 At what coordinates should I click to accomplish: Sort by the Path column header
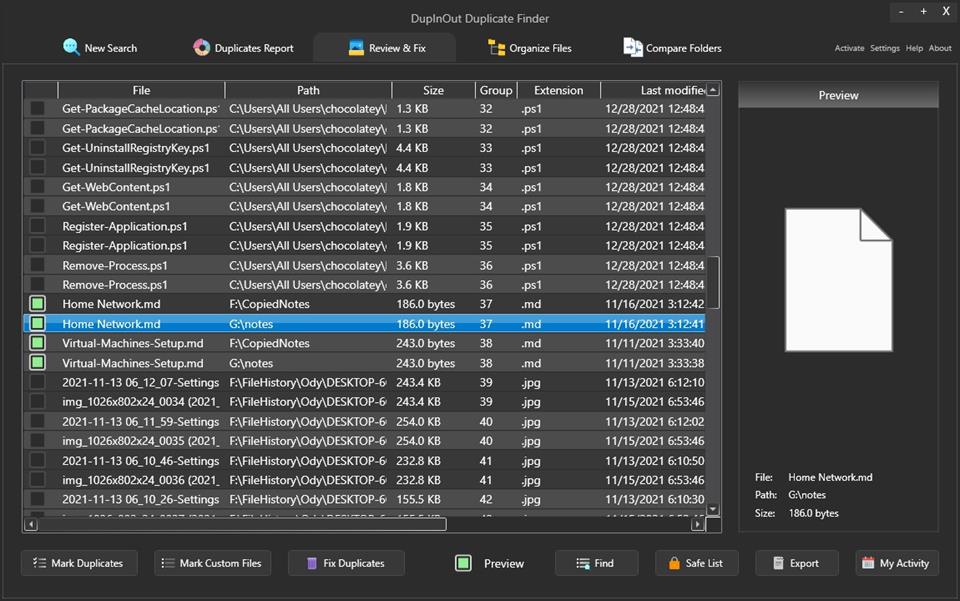coord(308,90)
